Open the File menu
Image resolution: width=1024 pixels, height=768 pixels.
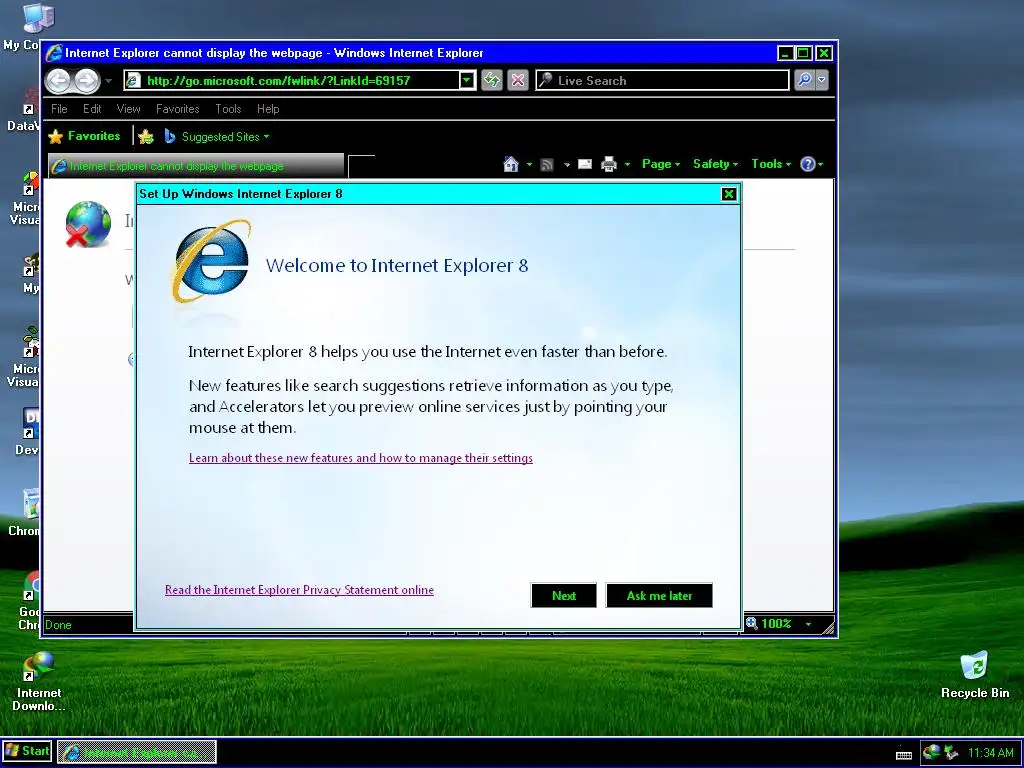tap(59, 109)
